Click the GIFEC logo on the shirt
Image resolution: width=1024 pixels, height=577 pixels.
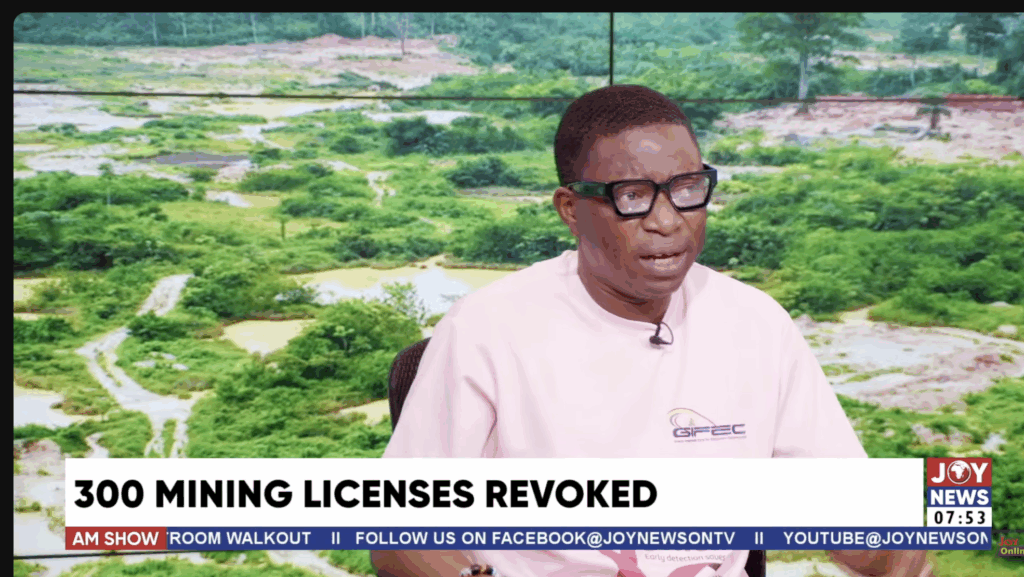point(708,426)
